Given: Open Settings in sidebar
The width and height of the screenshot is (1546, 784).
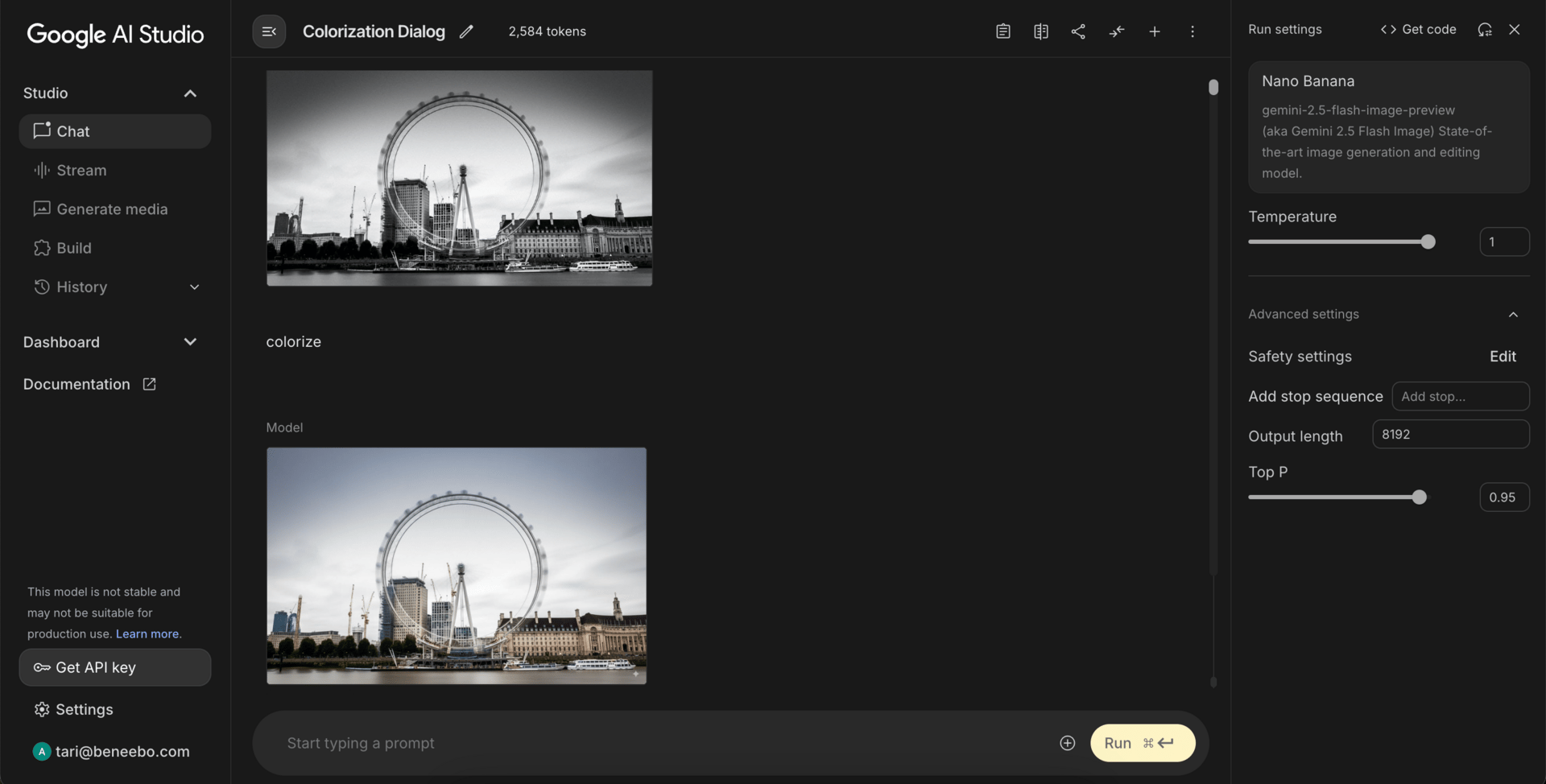Looking at the screenshot, I should [73, 709].
